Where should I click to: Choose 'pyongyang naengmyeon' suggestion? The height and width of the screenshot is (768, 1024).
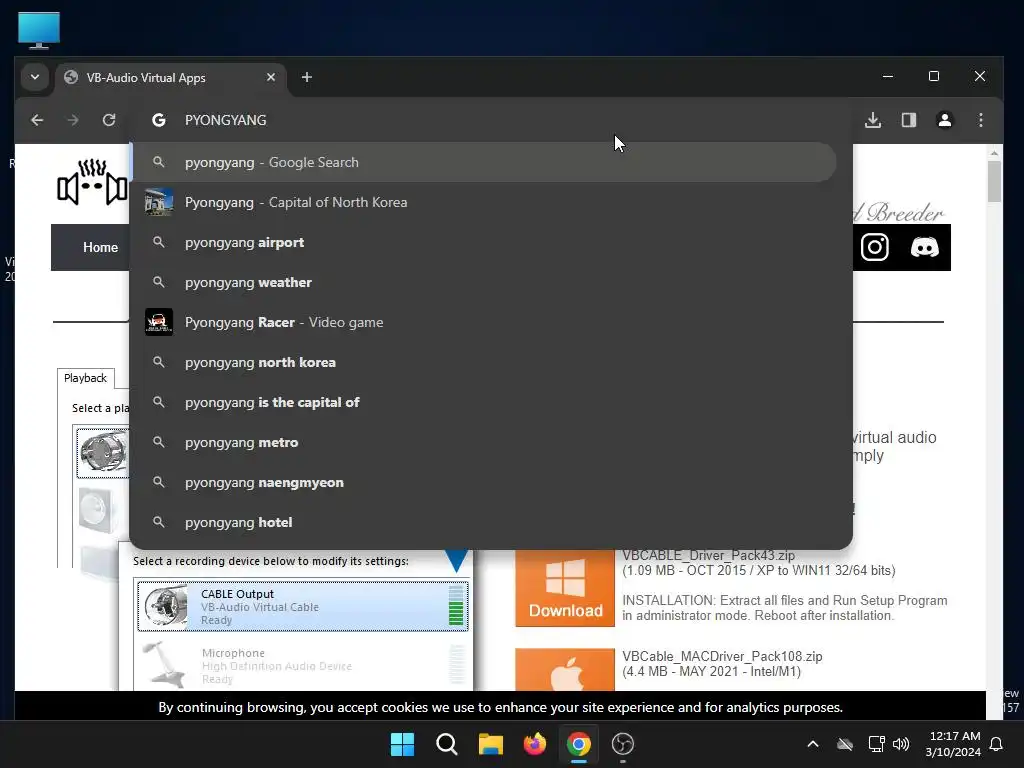tap(483, 483)
